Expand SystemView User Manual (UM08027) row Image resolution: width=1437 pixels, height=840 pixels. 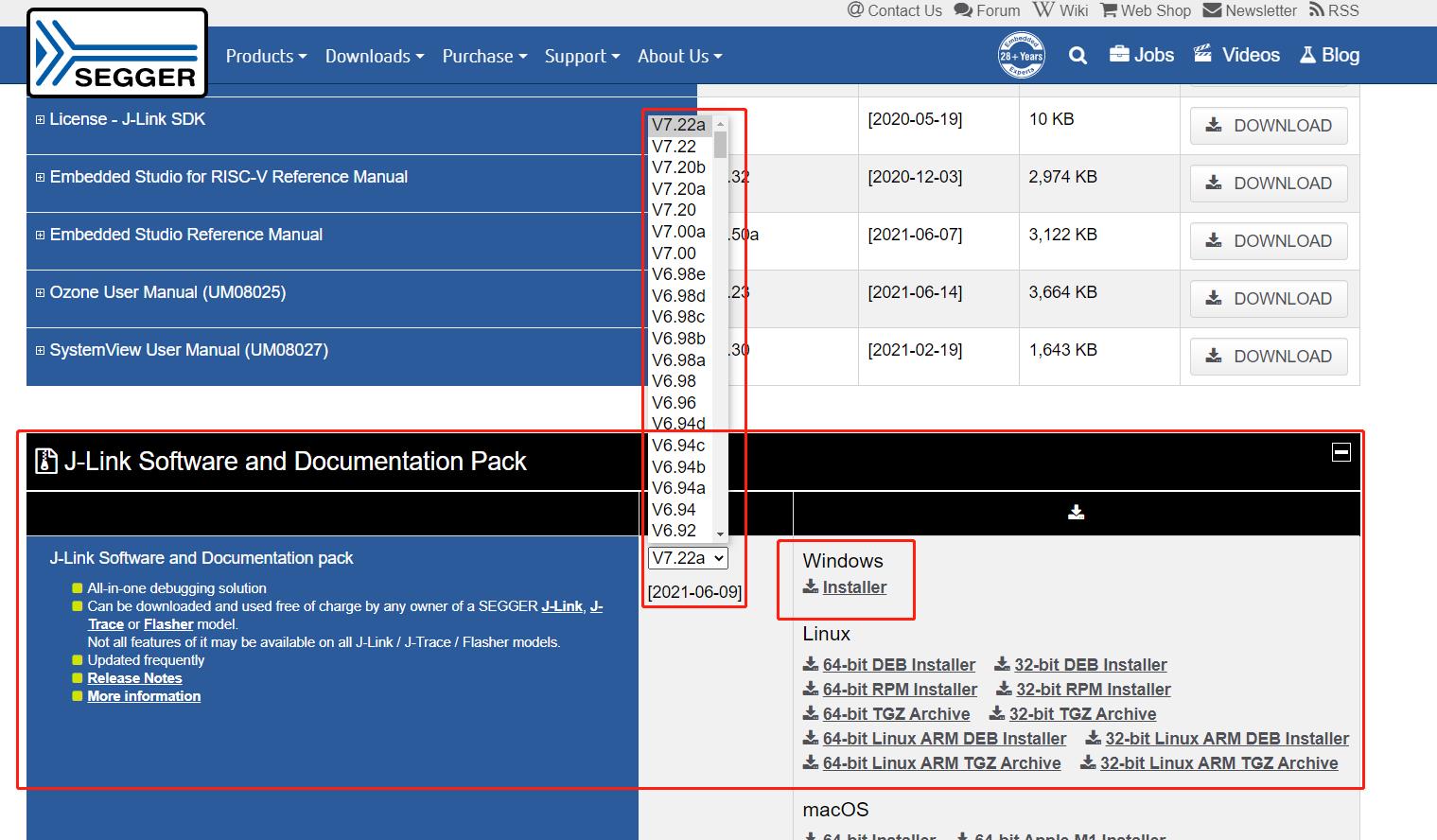point(40,350)
